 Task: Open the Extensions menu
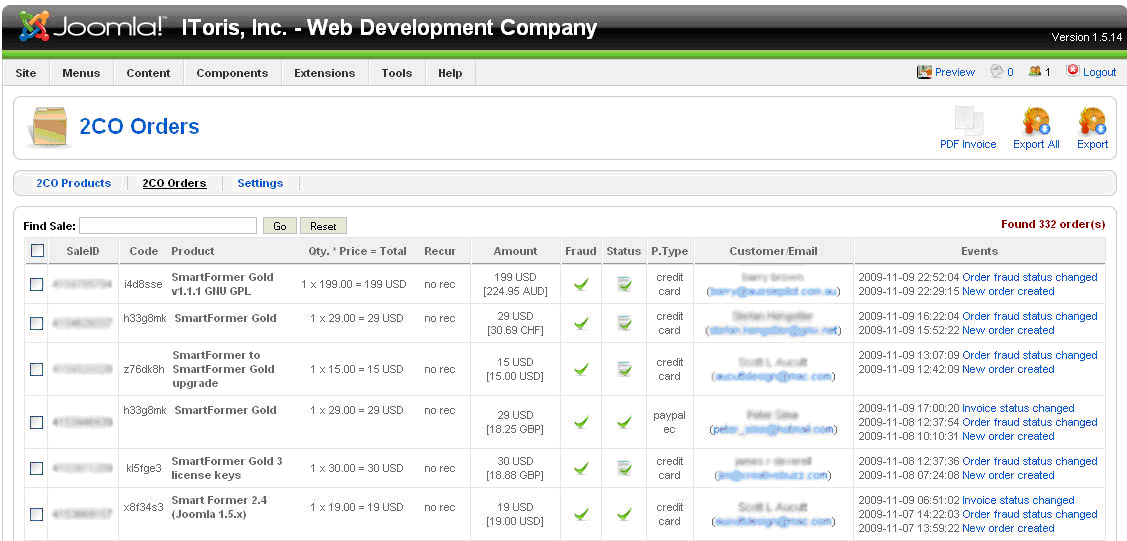324,73
